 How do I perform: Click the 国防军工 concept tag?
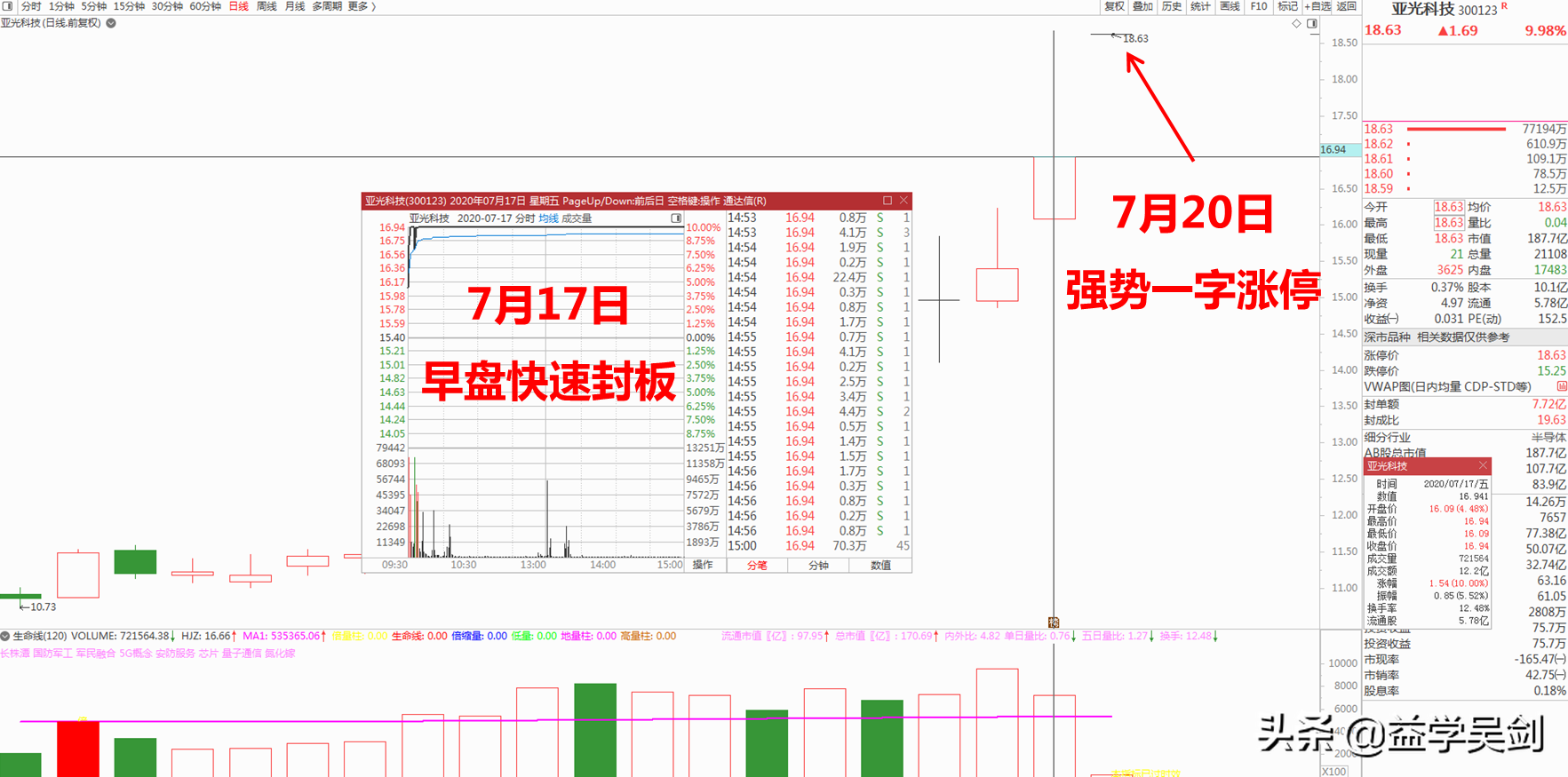coord(52,654)
